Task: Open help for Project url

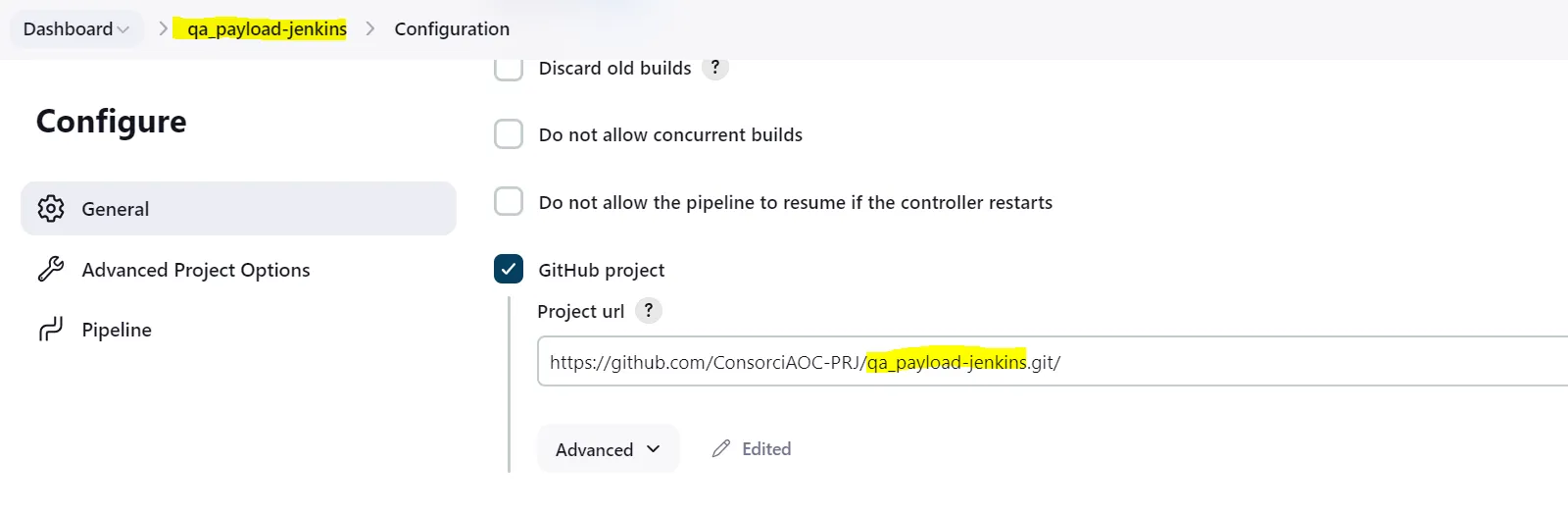Action: point(649,311)
